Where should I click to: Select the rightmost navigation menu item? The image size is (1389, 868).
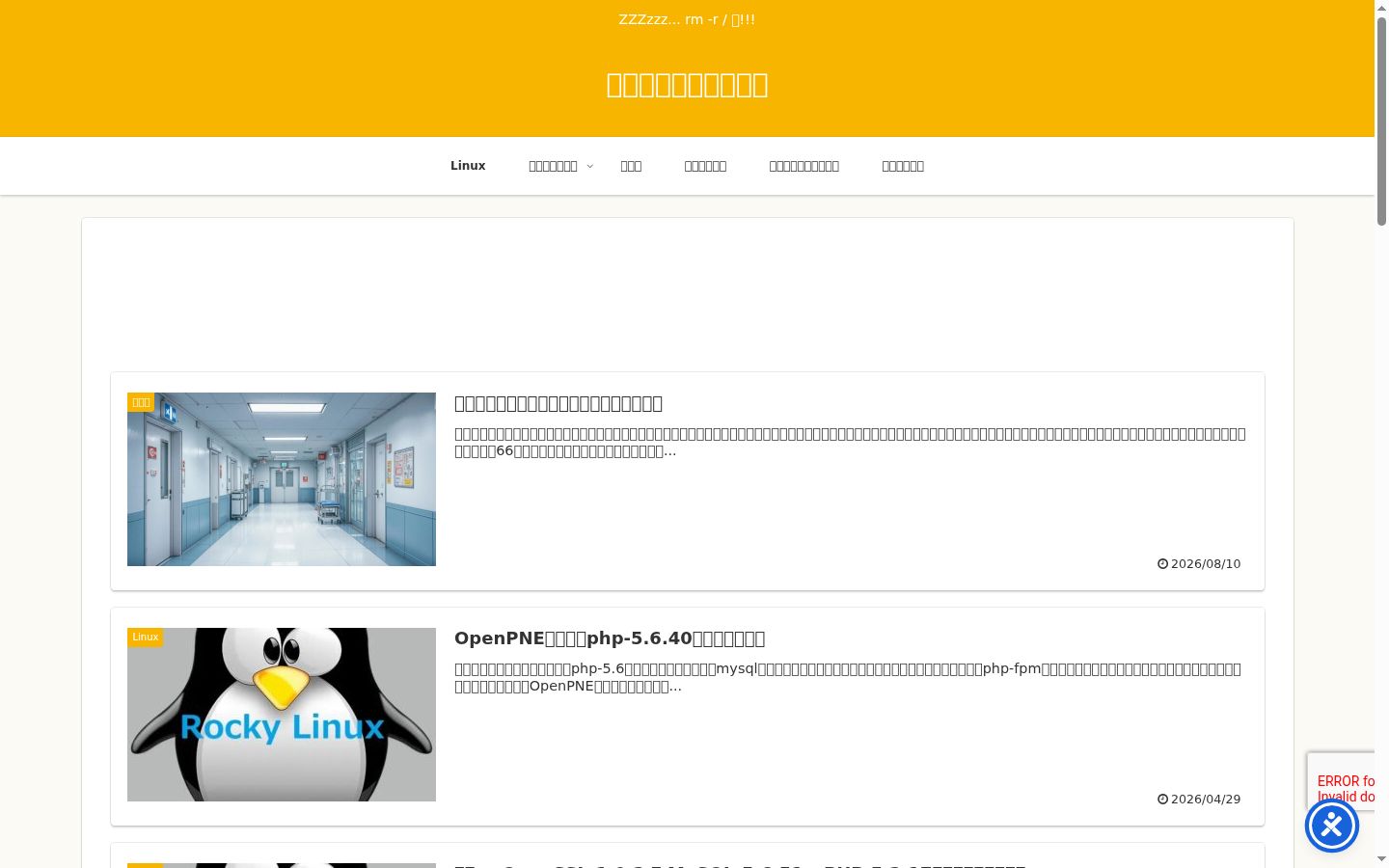pos(903,166)
